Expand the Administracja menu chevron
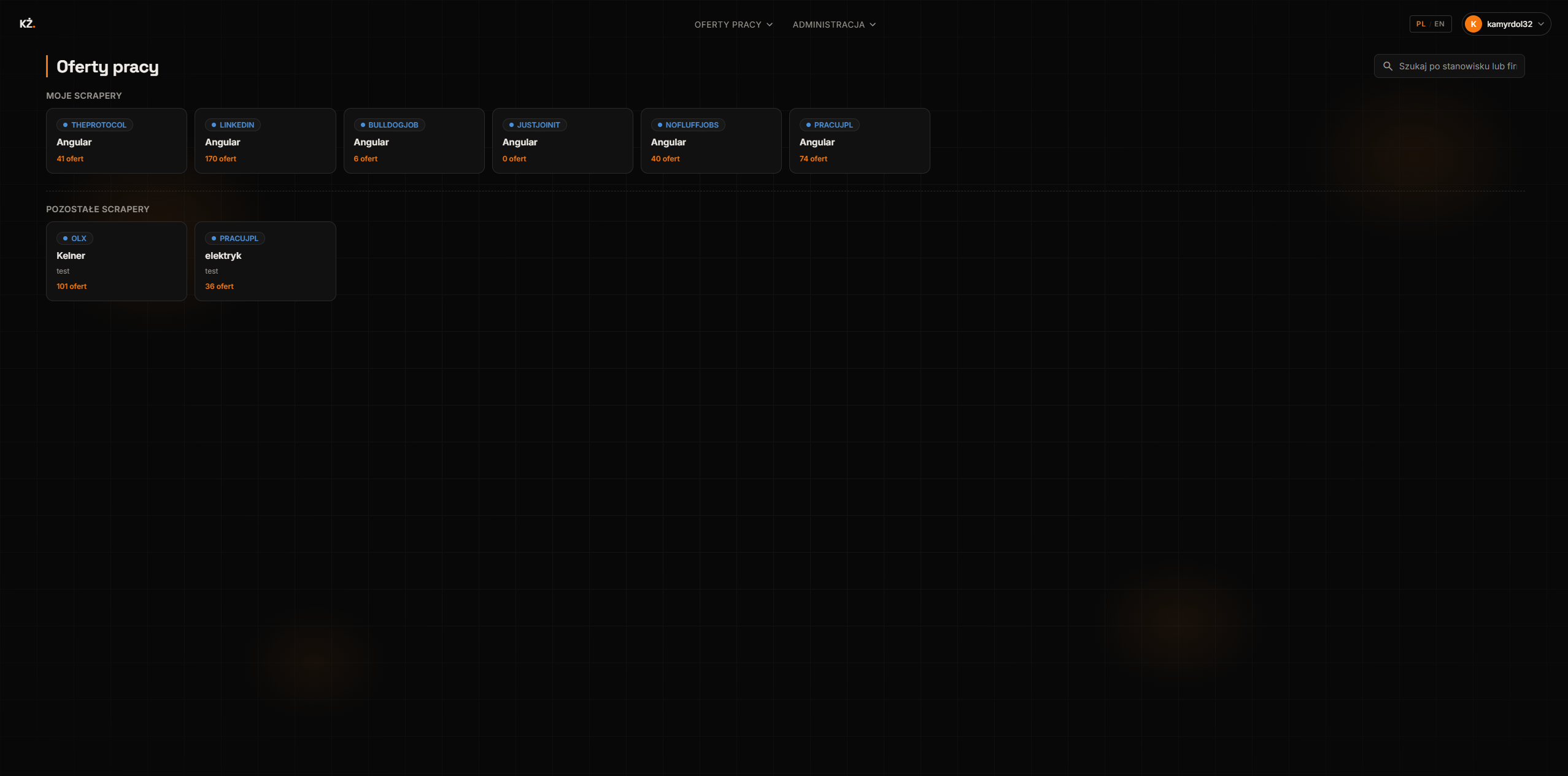Image resolution: width=1568 pixels, height=776 pixels. 873,25
